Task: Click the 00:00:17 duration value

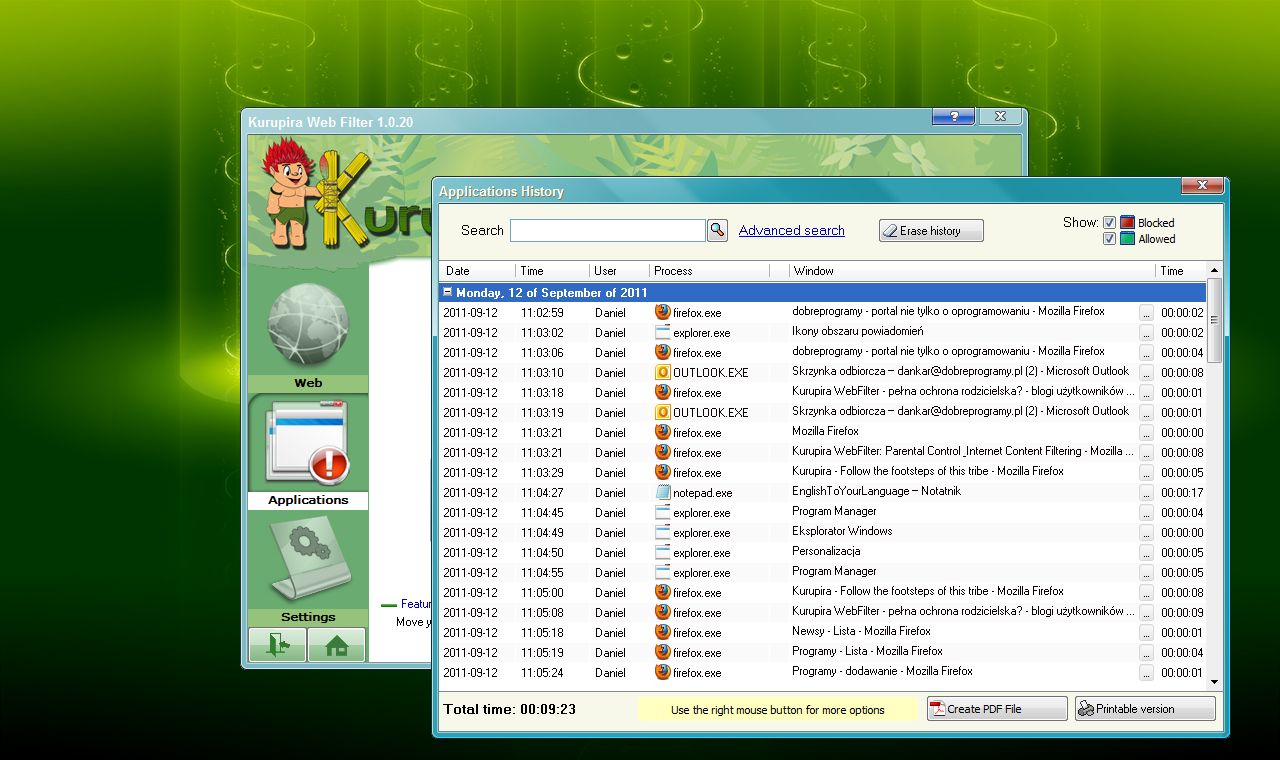Action: (x=1182, y=493)
